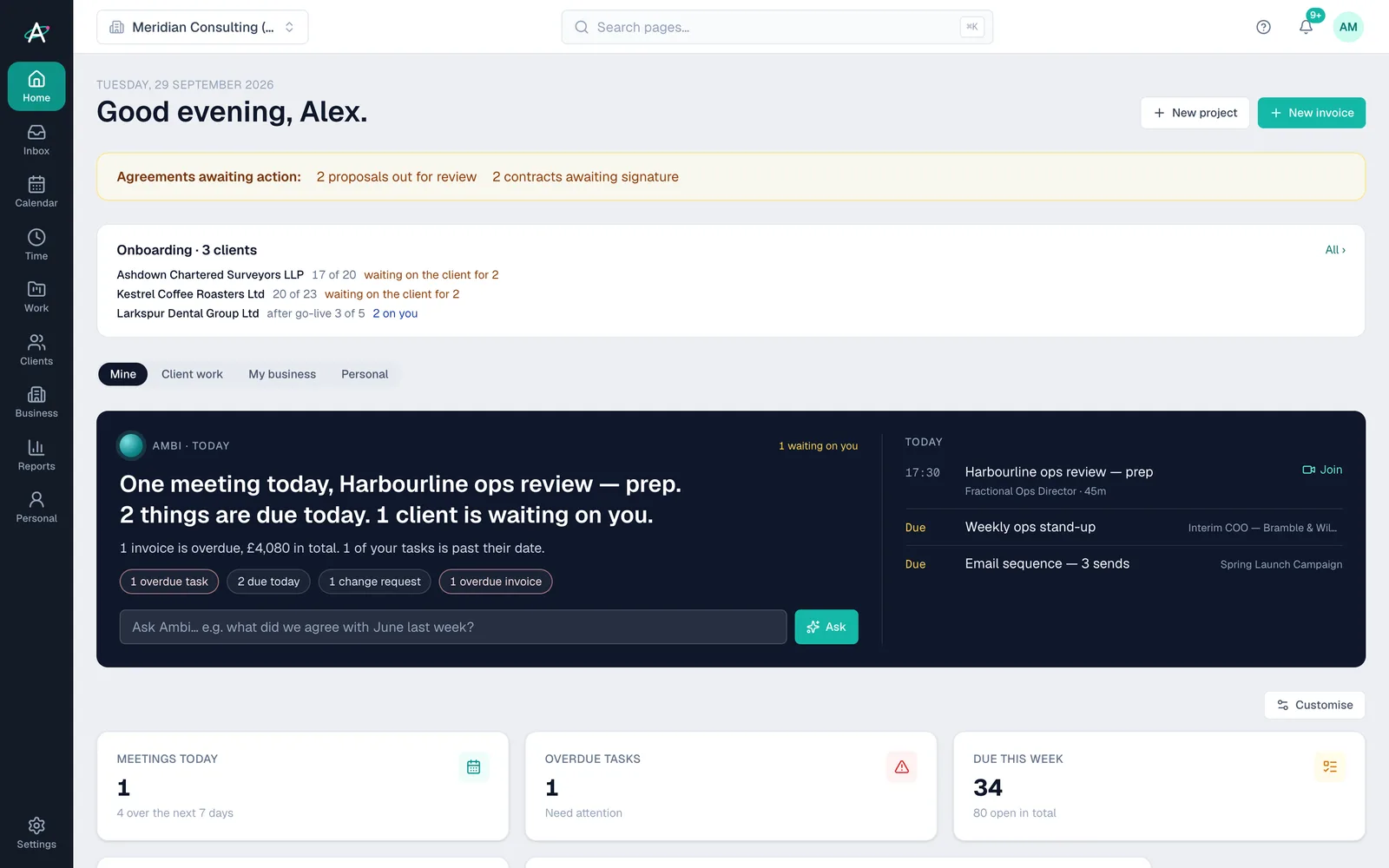Open the Home page in sidebar

(36, 86)
